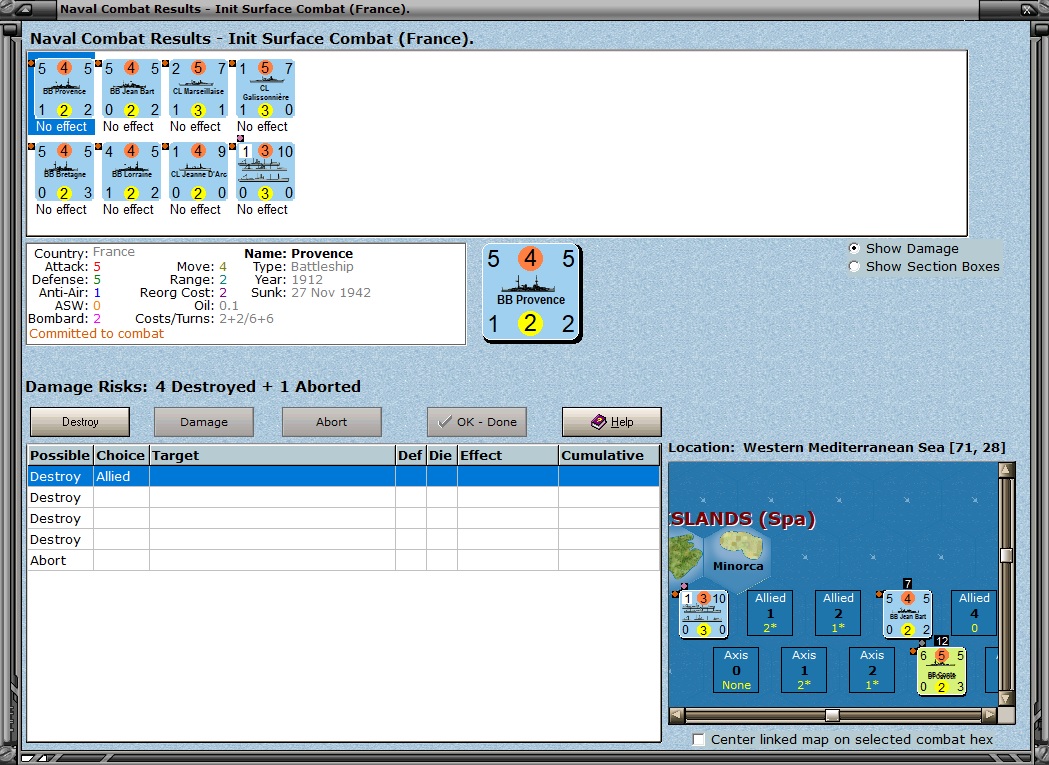
Task: Select the BB Bretagne ship counter
Action: pos(64,172)
